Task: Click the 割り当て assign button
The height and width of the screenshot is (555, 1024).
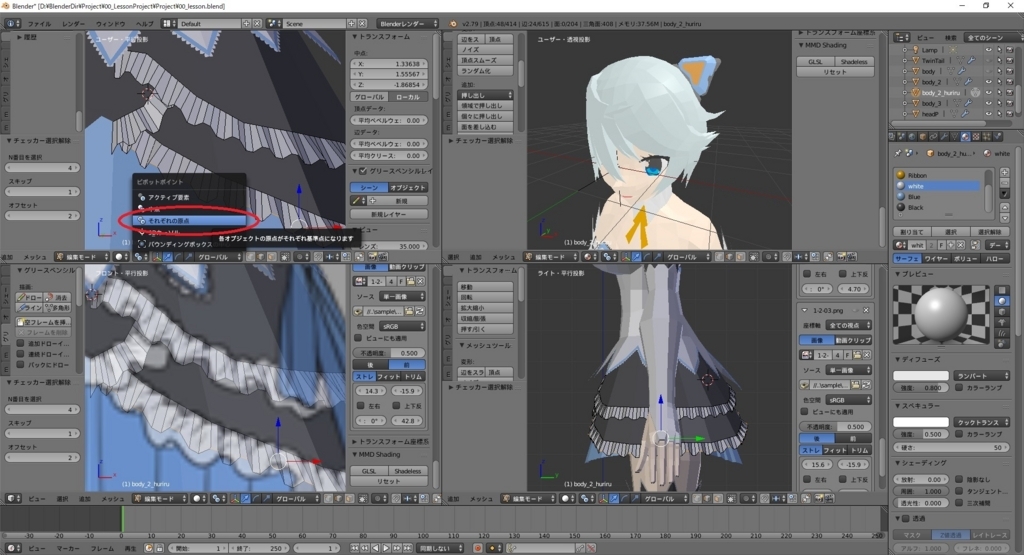Action: [912, 232]
